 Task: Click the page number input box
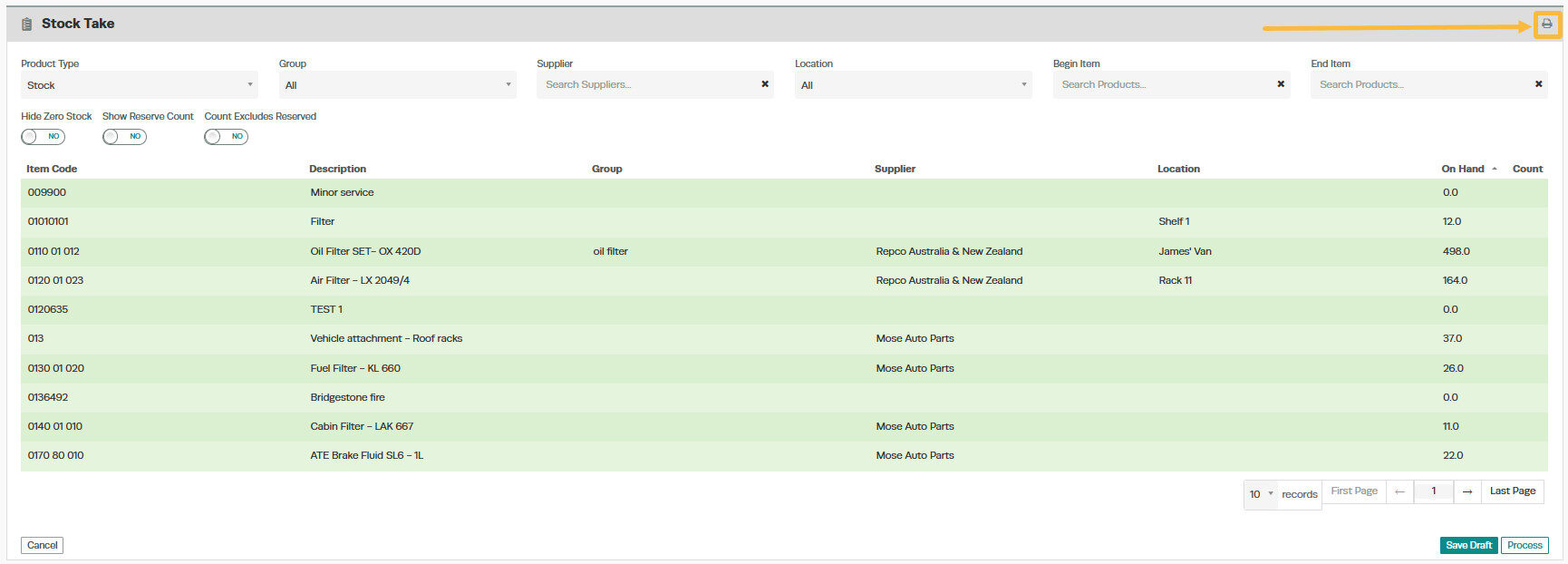(x=1433, y=491)
